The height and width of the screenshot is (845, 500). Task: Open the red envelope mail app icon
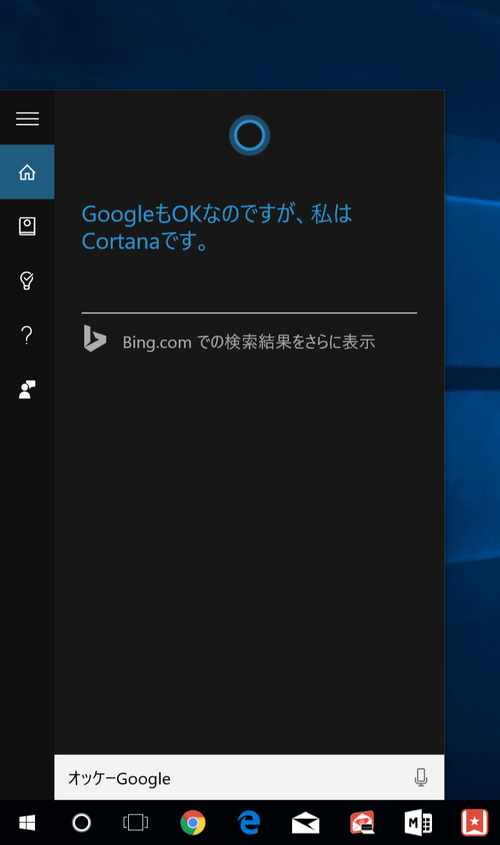pos(362,823)
